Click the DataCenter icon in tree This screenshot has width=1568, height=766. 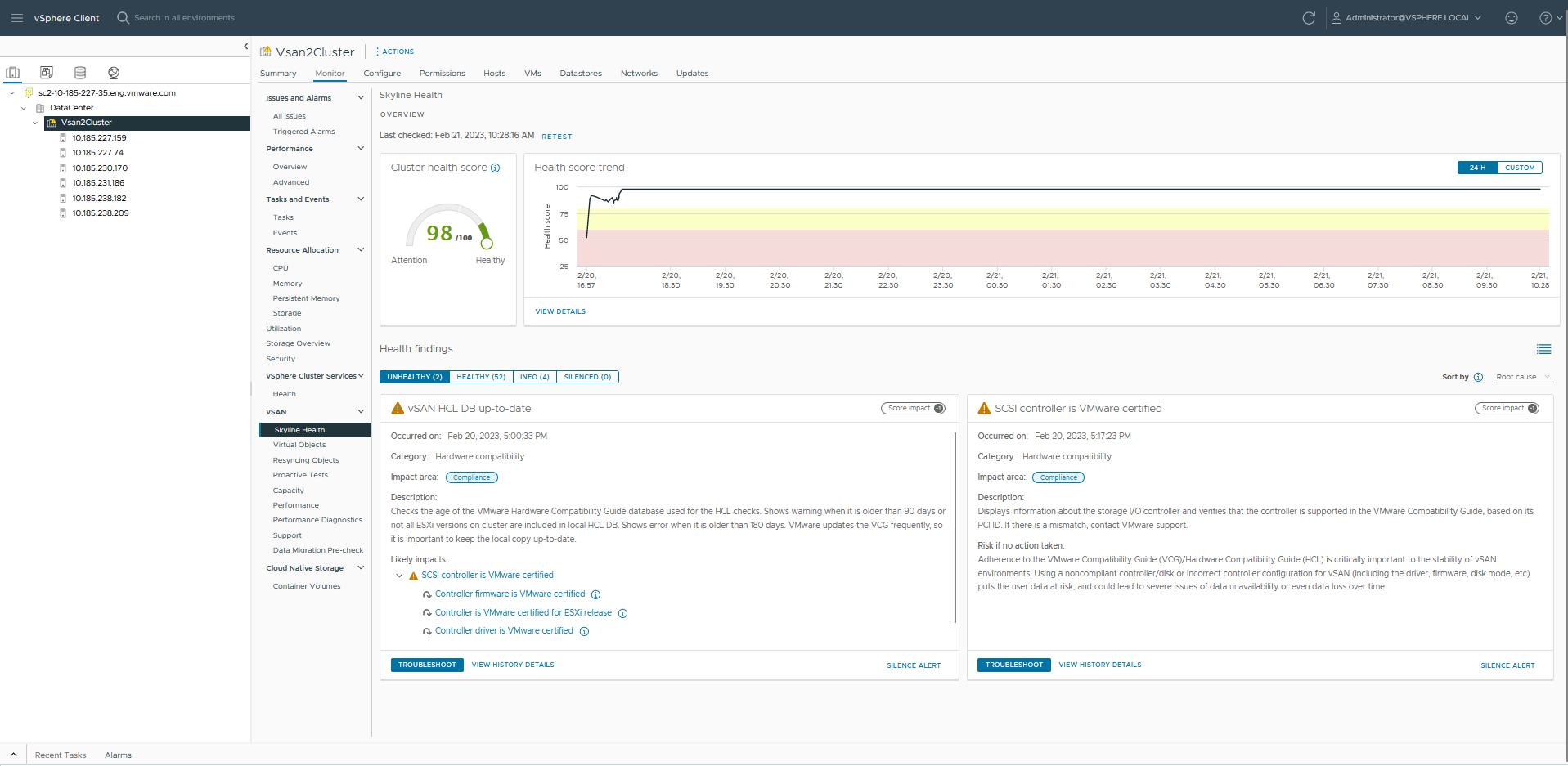click(40, 108)
